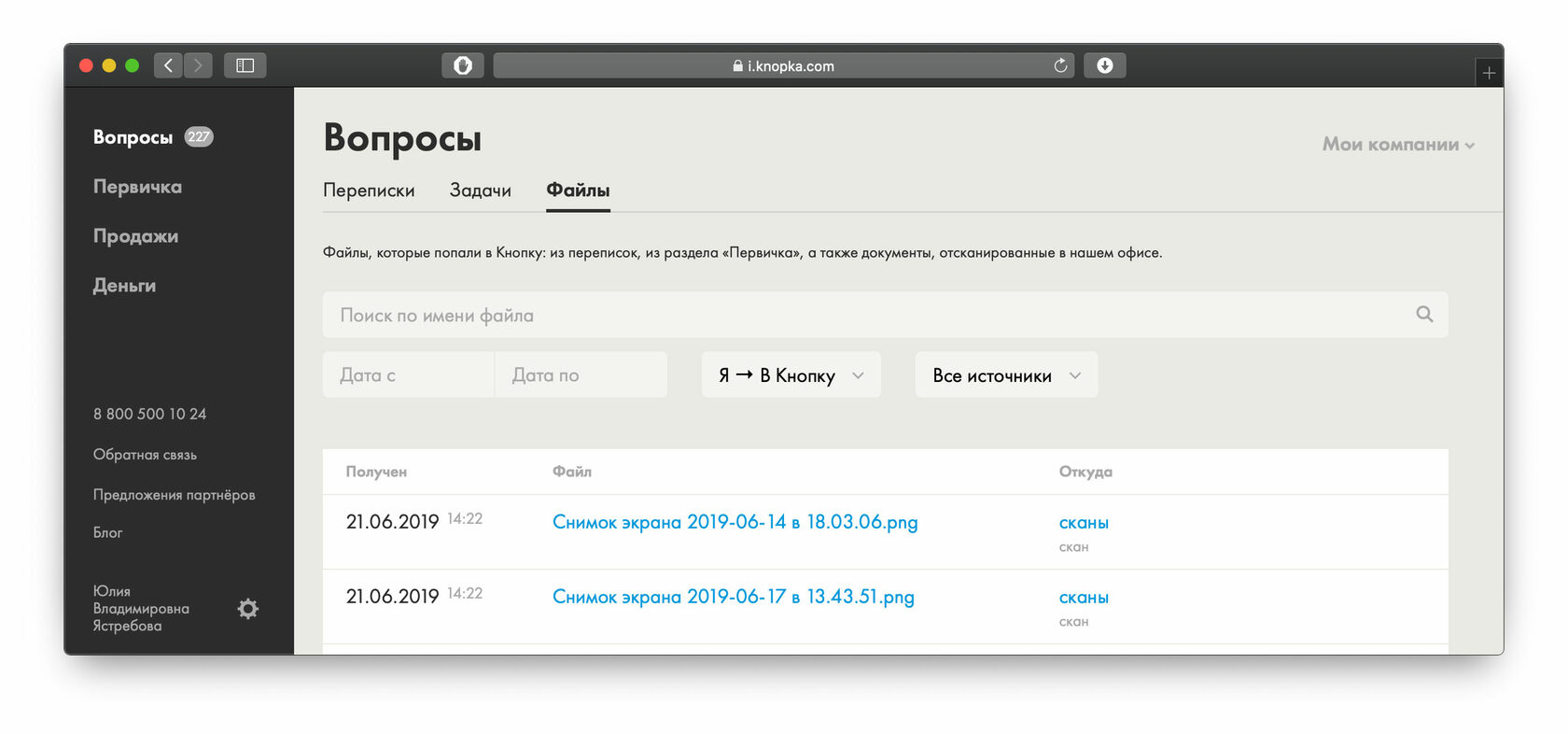Click the Вопросы page heading
The width and height of the screenshot is (1568, 734).
(402, 138)
